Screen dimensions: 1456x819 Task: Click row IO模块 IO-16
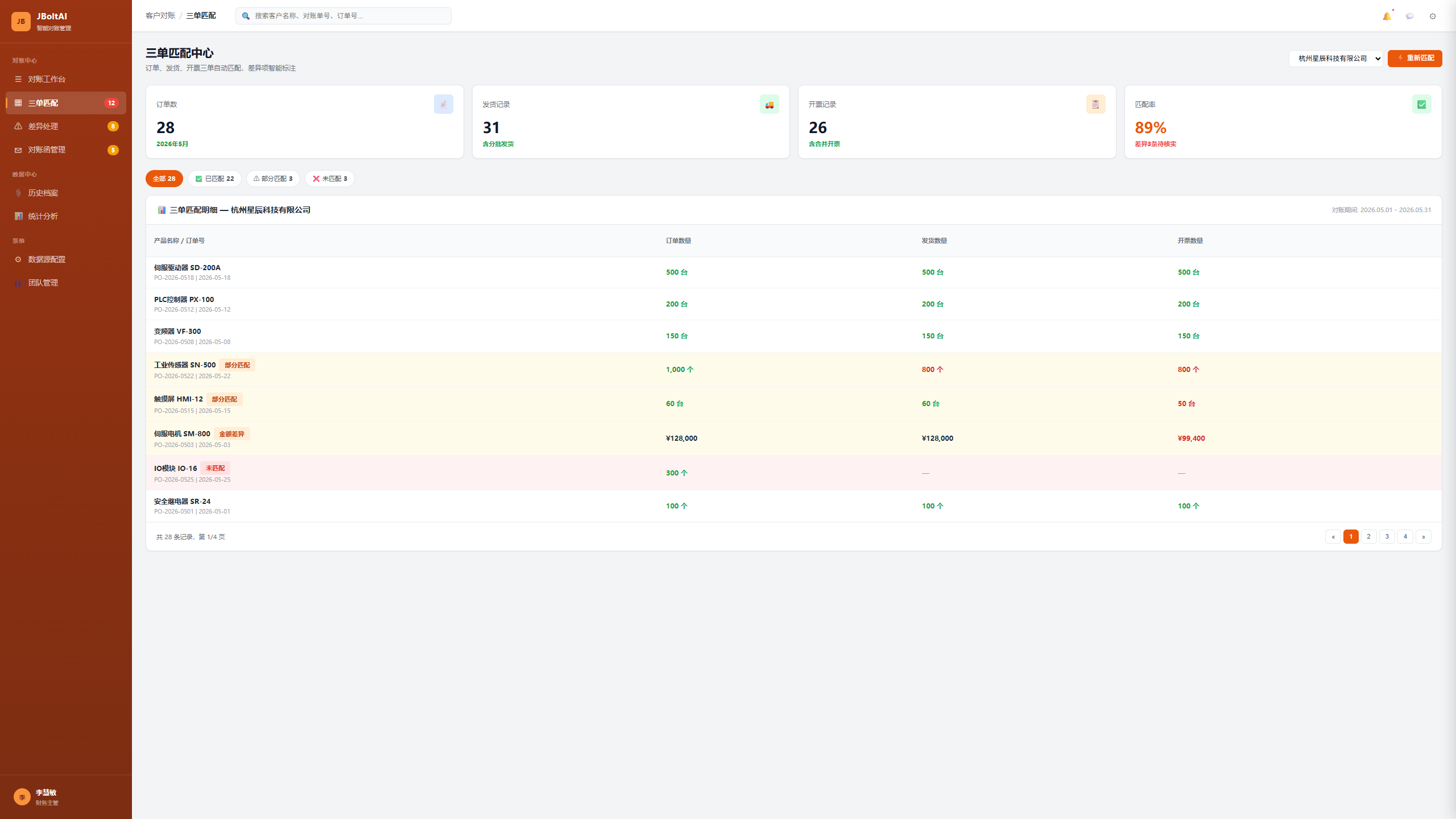point(793,473)
